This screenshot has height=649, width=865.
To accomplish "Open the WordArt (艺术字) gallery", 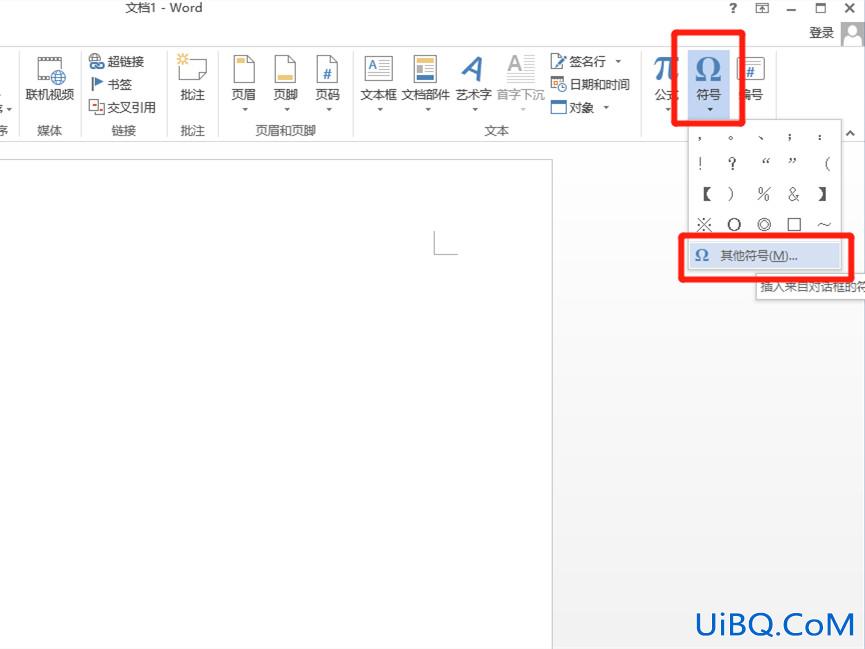I will 473,82.
